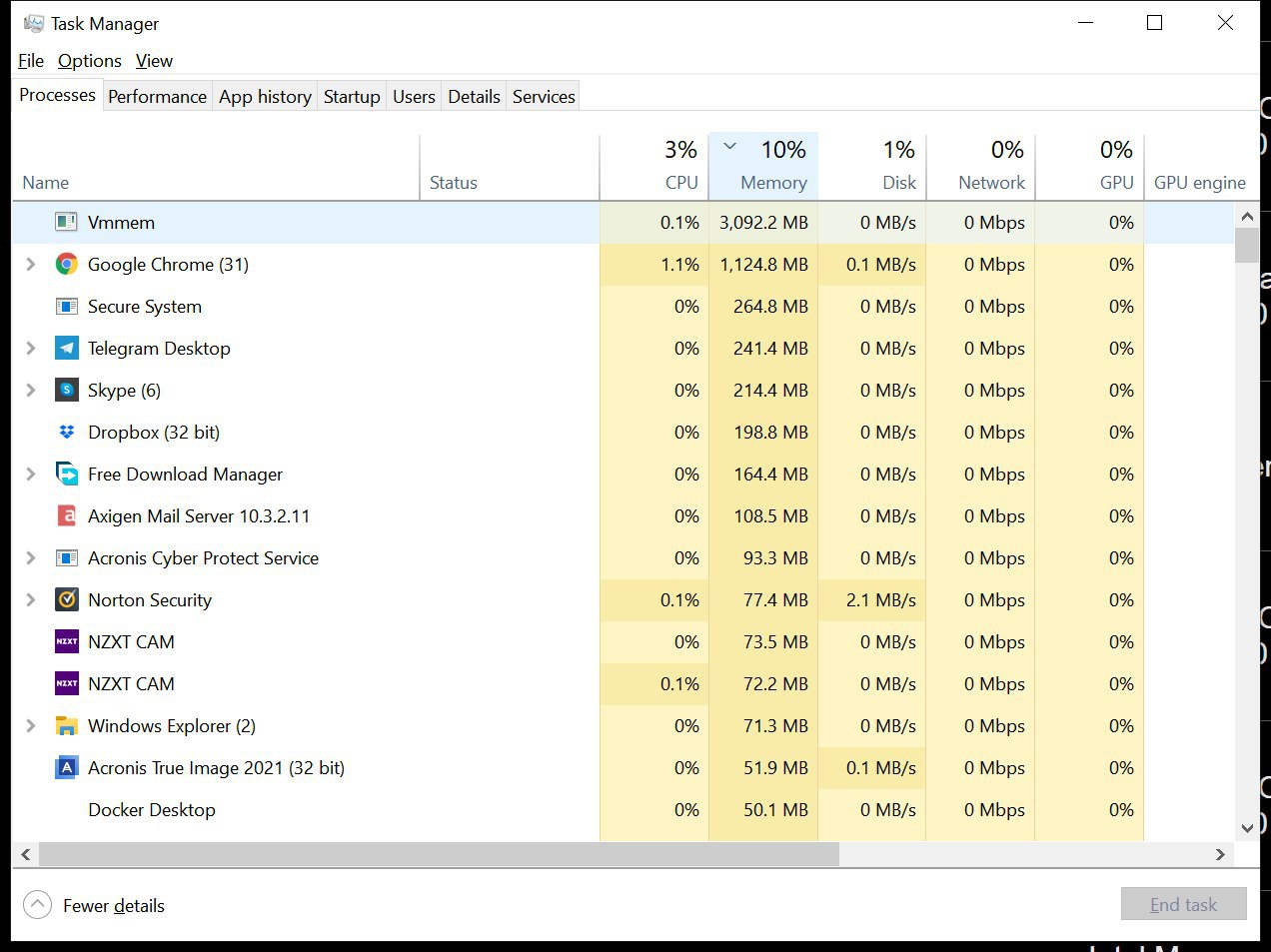Click the 264.8 MB Secure System memory value
The image size is (1271, 952).
pos(770,307)
